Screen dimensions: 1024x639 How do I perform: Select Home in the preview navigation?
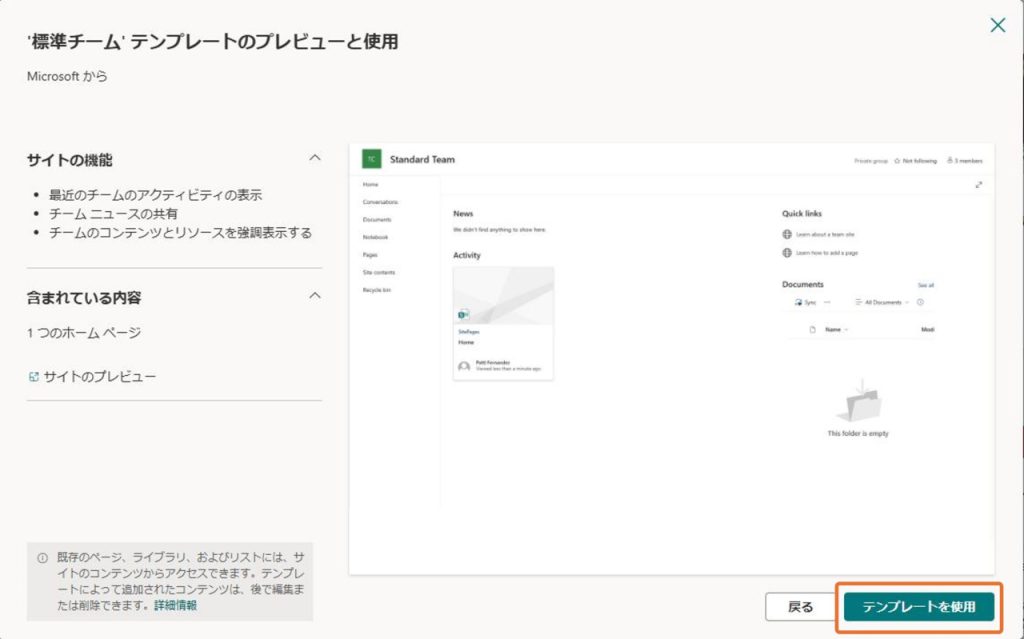tap(370, 185)
